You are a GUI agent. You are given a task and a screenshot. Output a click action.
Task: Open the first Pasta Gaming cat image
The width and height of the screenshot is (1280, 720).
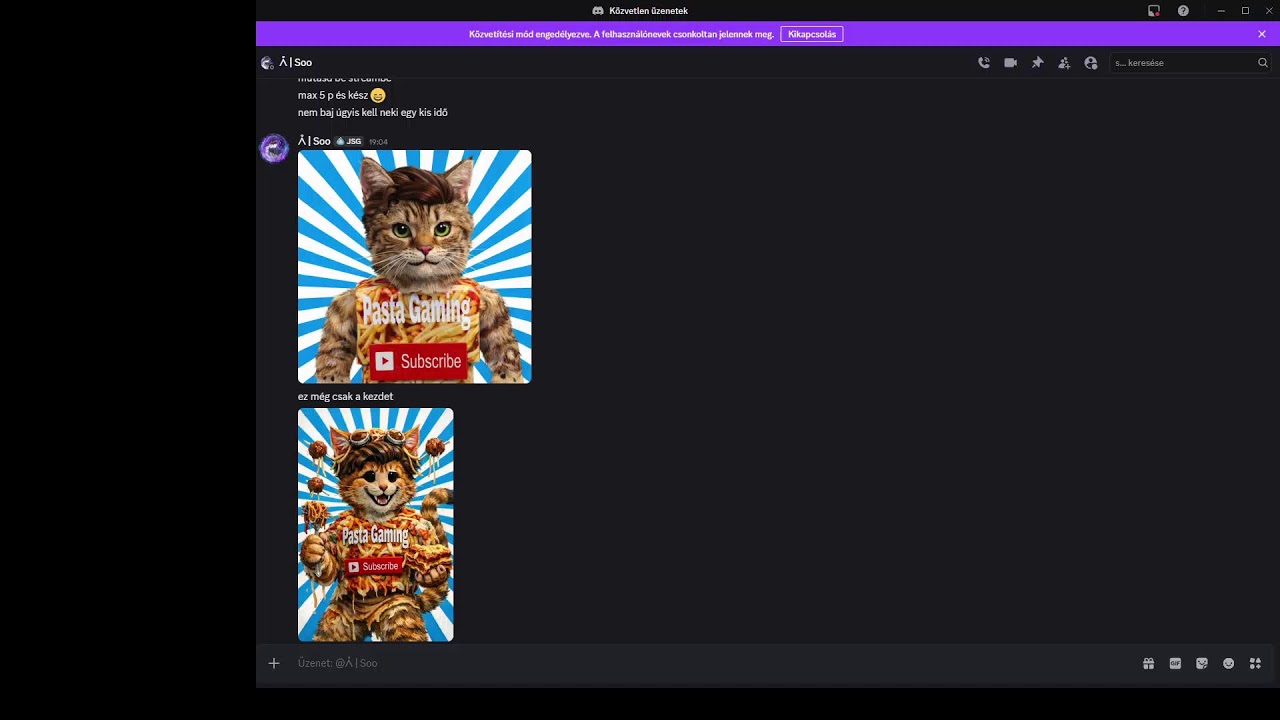coord(415,267)
